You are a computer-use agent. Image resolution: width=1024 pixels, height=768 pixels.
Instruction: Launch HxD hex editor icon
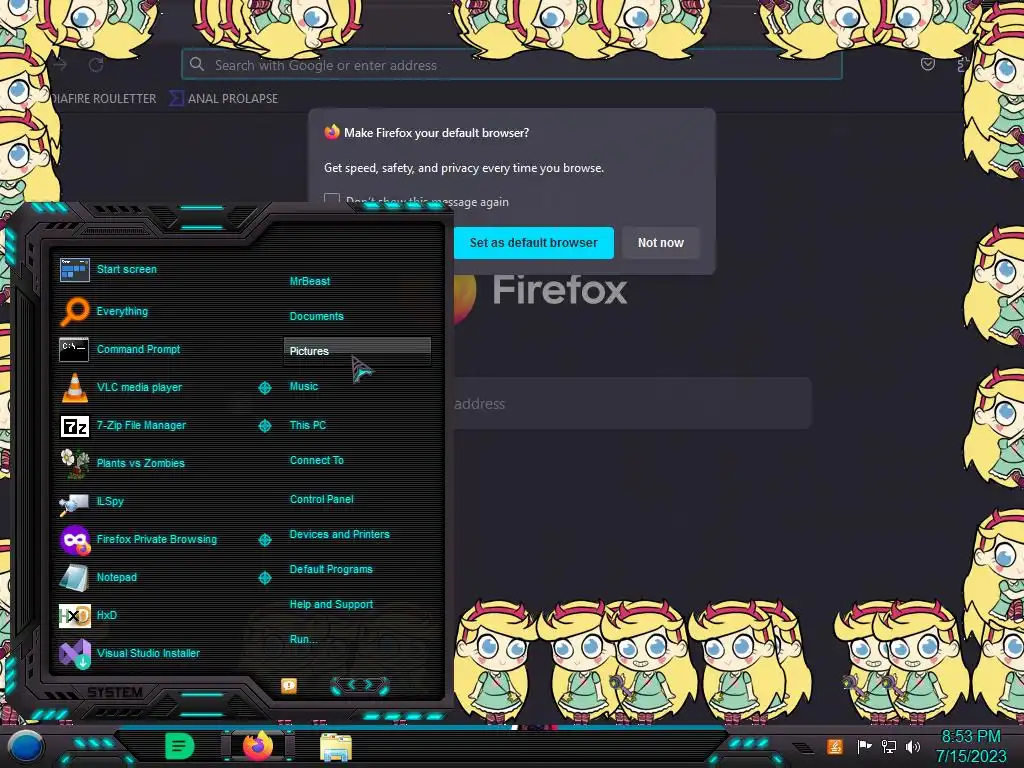coord(74,615)
